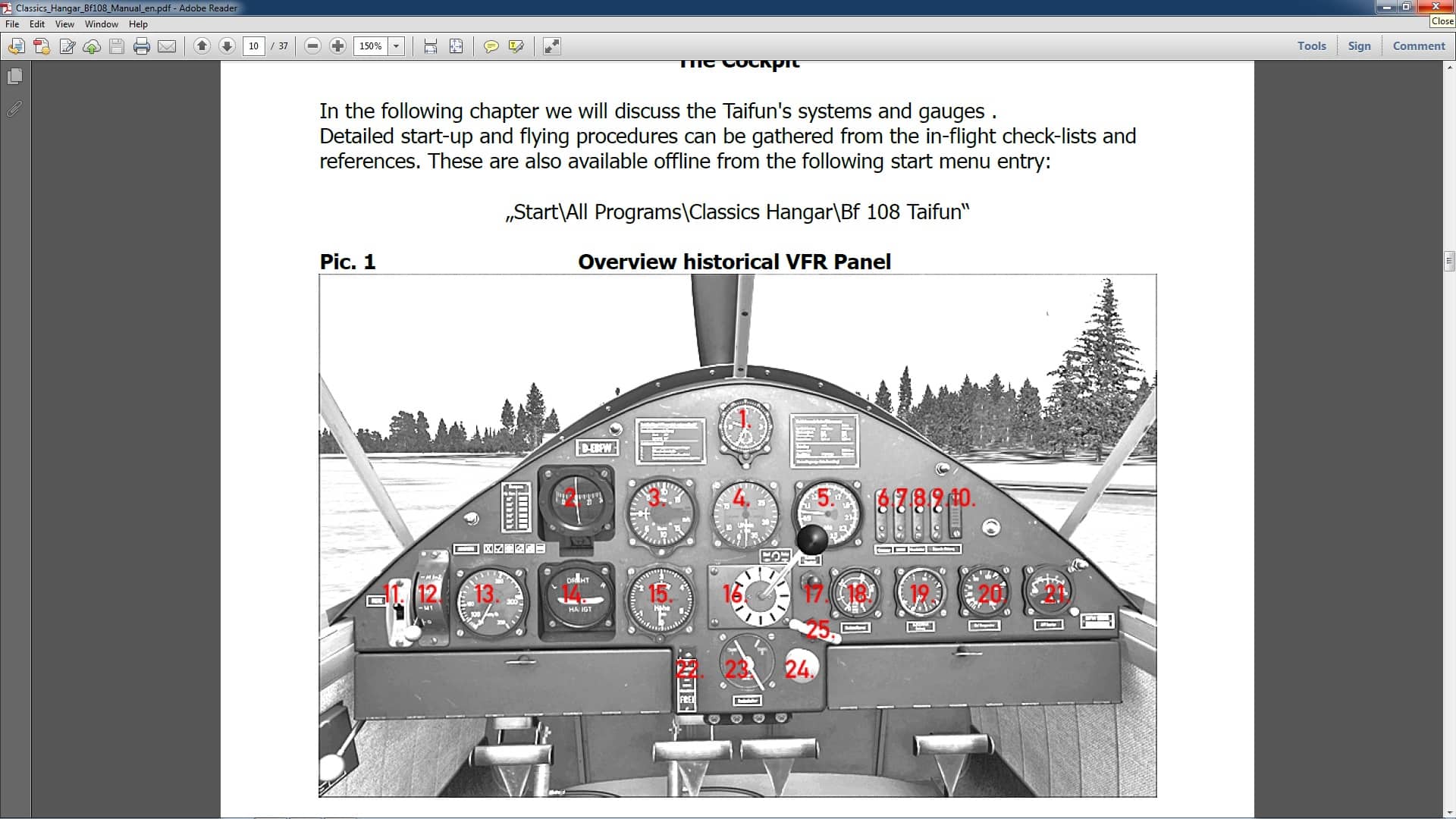1456x819 pixels.
Task: Switch to read mode fullscreen icon
Action: (x=552, y=46)
